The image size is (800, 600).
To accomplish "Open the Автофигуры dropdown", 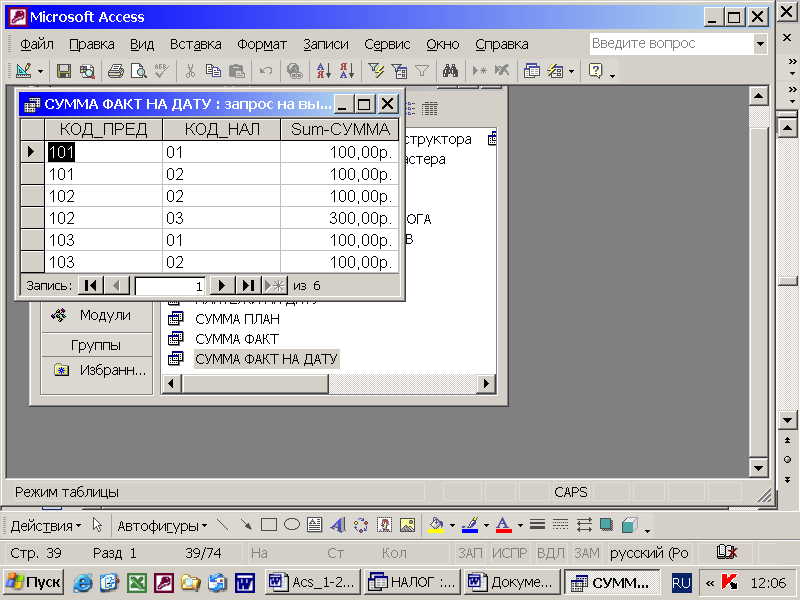I will pos(162,526).
